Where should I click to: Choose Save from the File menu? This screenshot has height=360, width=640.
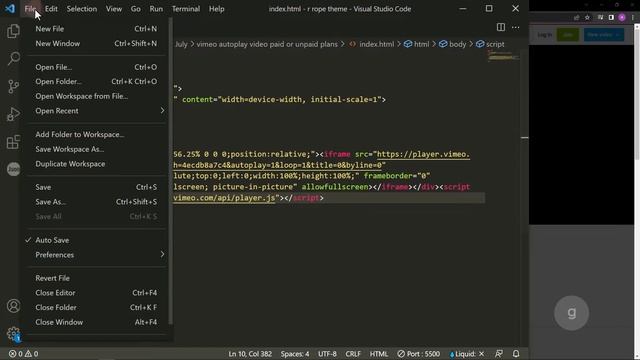point(96,187)
